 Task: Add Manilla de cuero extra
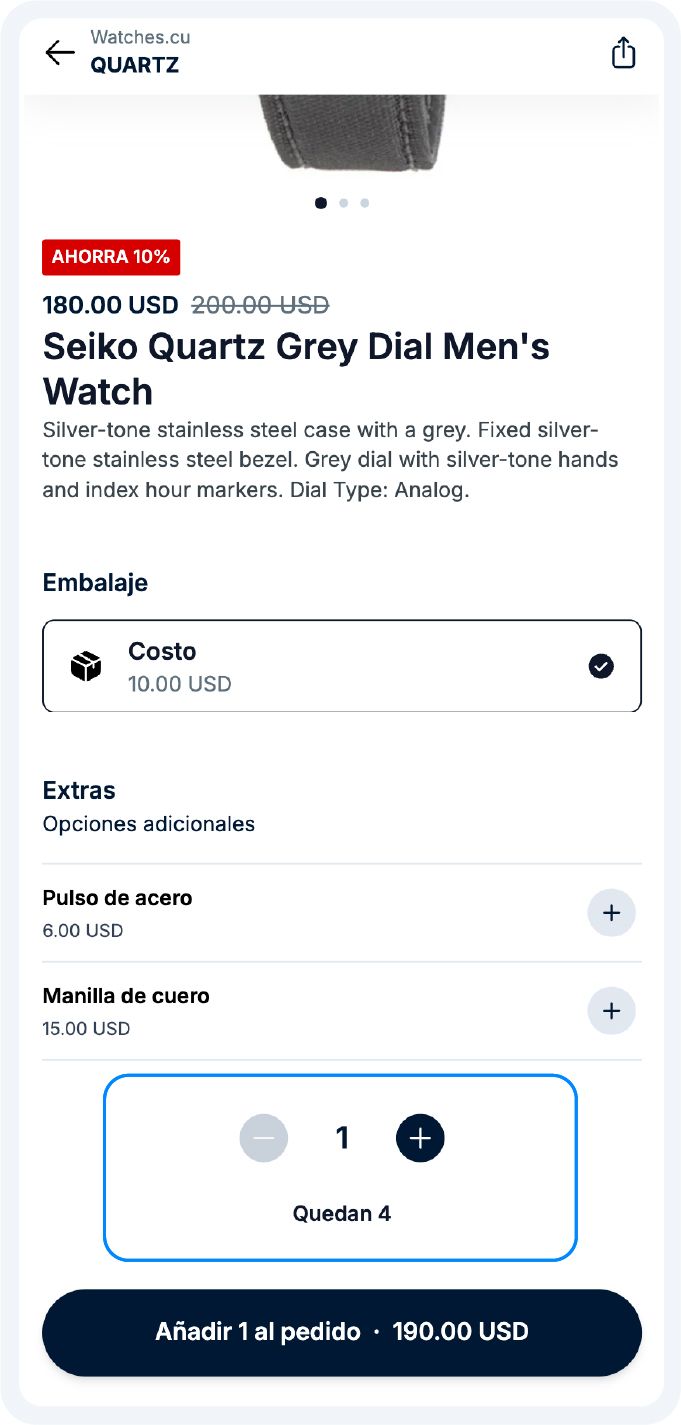tap(611, 1011)
